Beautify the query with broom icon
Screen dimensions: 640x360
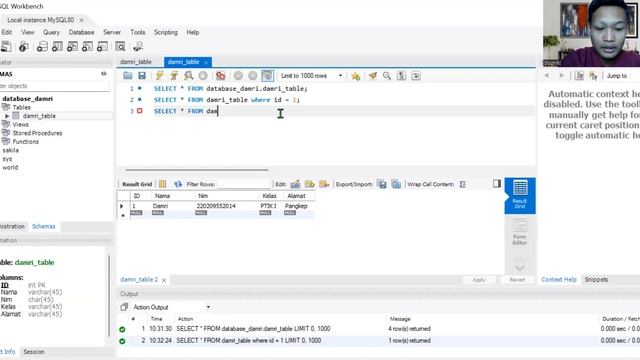click(x=373, y=76)
